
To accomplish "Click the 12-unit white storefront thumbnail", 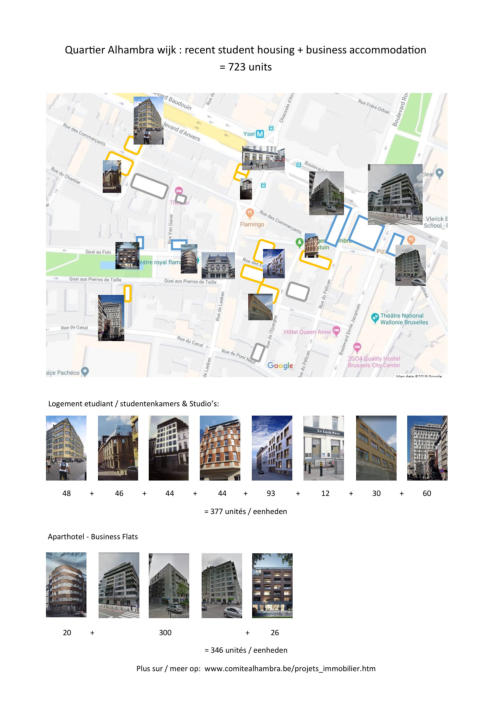I will 323,448.
